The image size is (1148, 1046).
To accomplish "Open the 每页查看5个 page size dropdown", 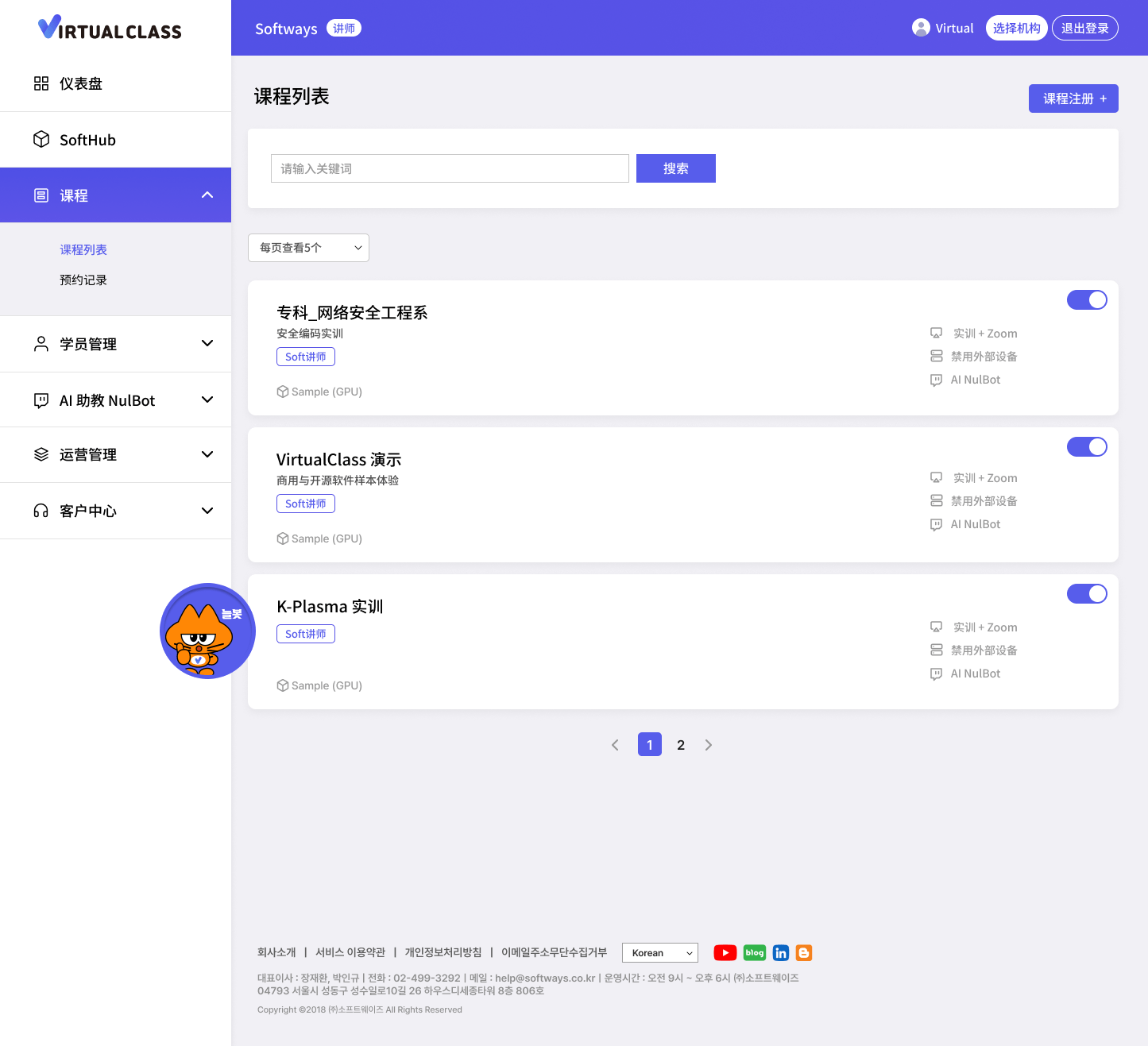I will 308,248.
